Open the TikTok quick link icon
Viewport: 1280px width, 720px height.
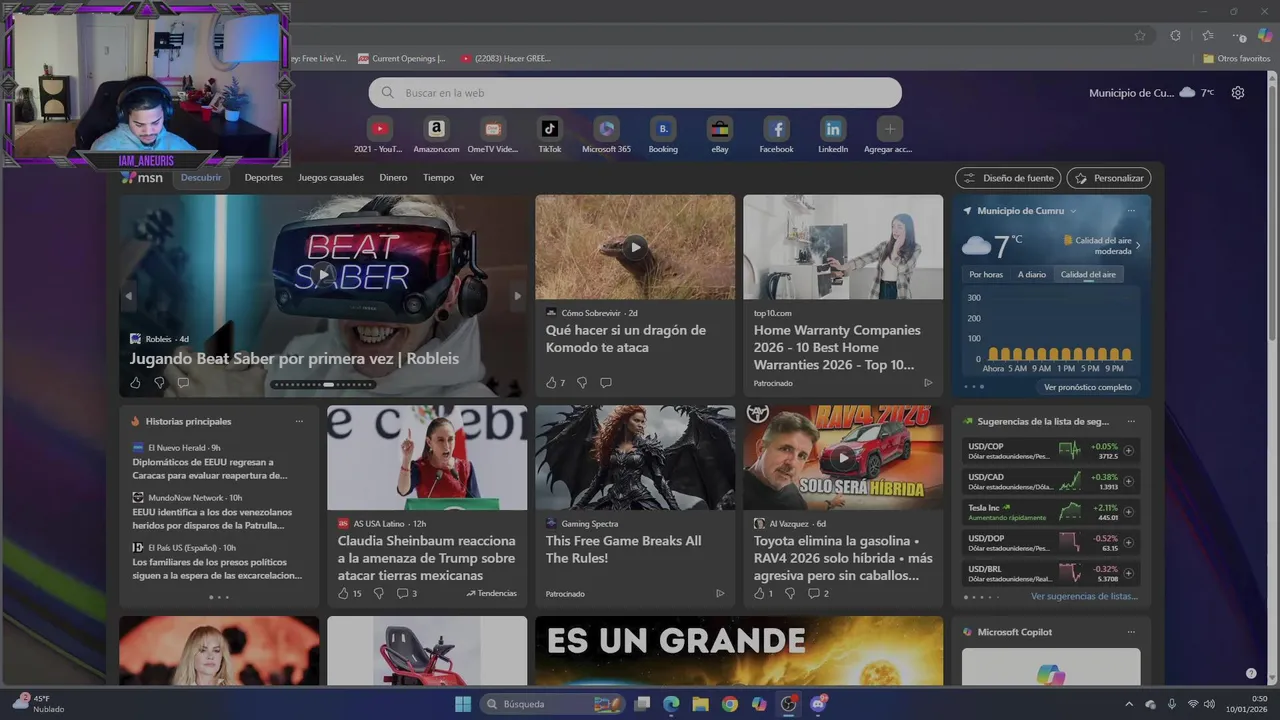549,129
